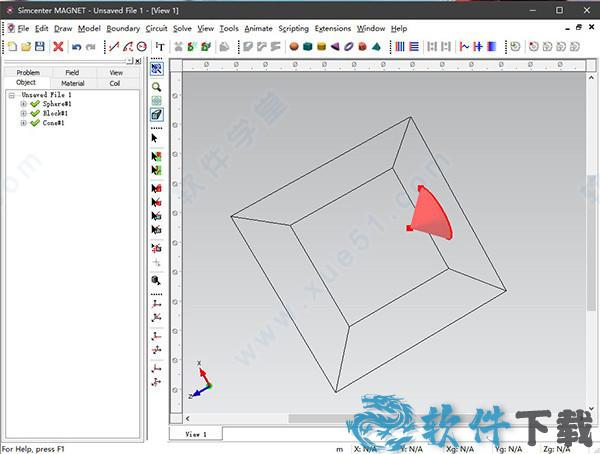Select Cone#1 in the object tree
The image size is (600, 454).
pyautogui.click(x=53, y=123)
